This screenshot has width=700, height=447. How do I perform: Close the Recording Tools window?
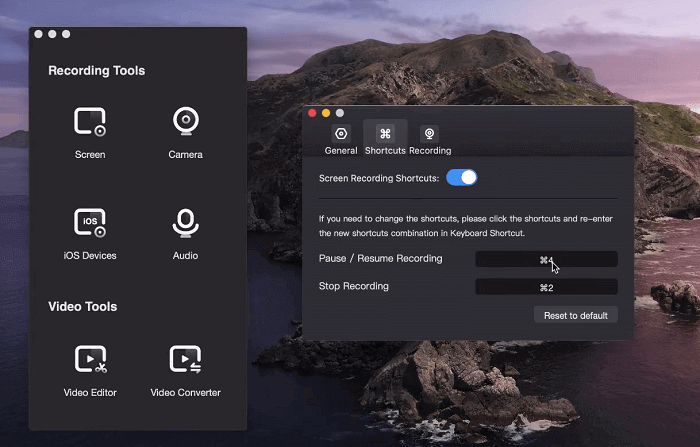click(x=38, y=34)
